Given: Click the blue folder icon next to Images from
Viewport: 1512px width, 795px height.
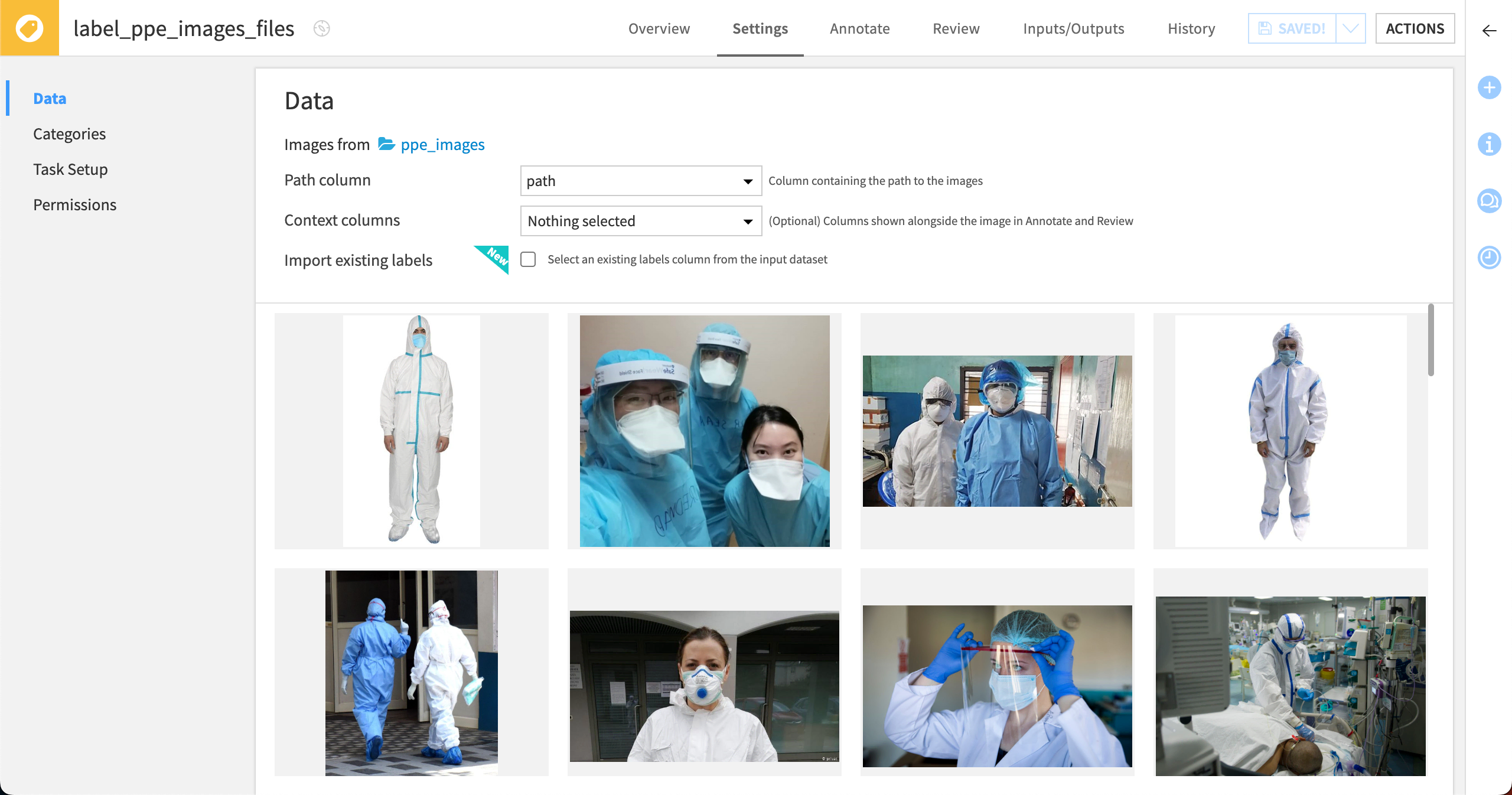Looking at the screenshot, I should (386, 144).
